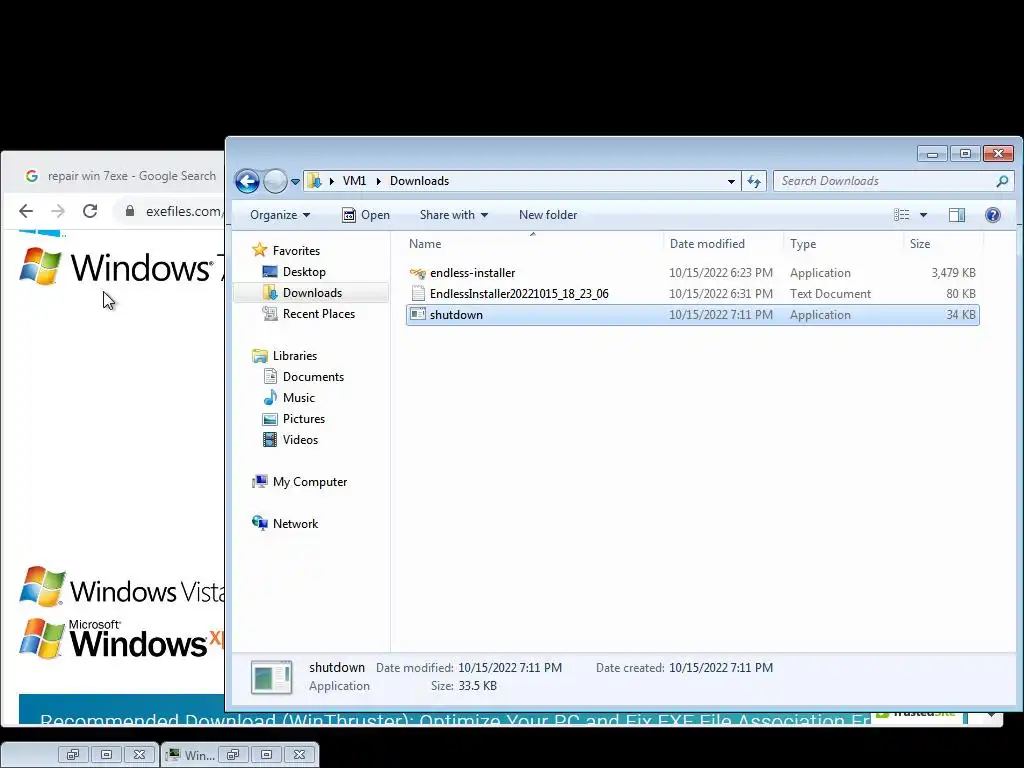
Task: Open the Music library
Action: click(298, 398)
